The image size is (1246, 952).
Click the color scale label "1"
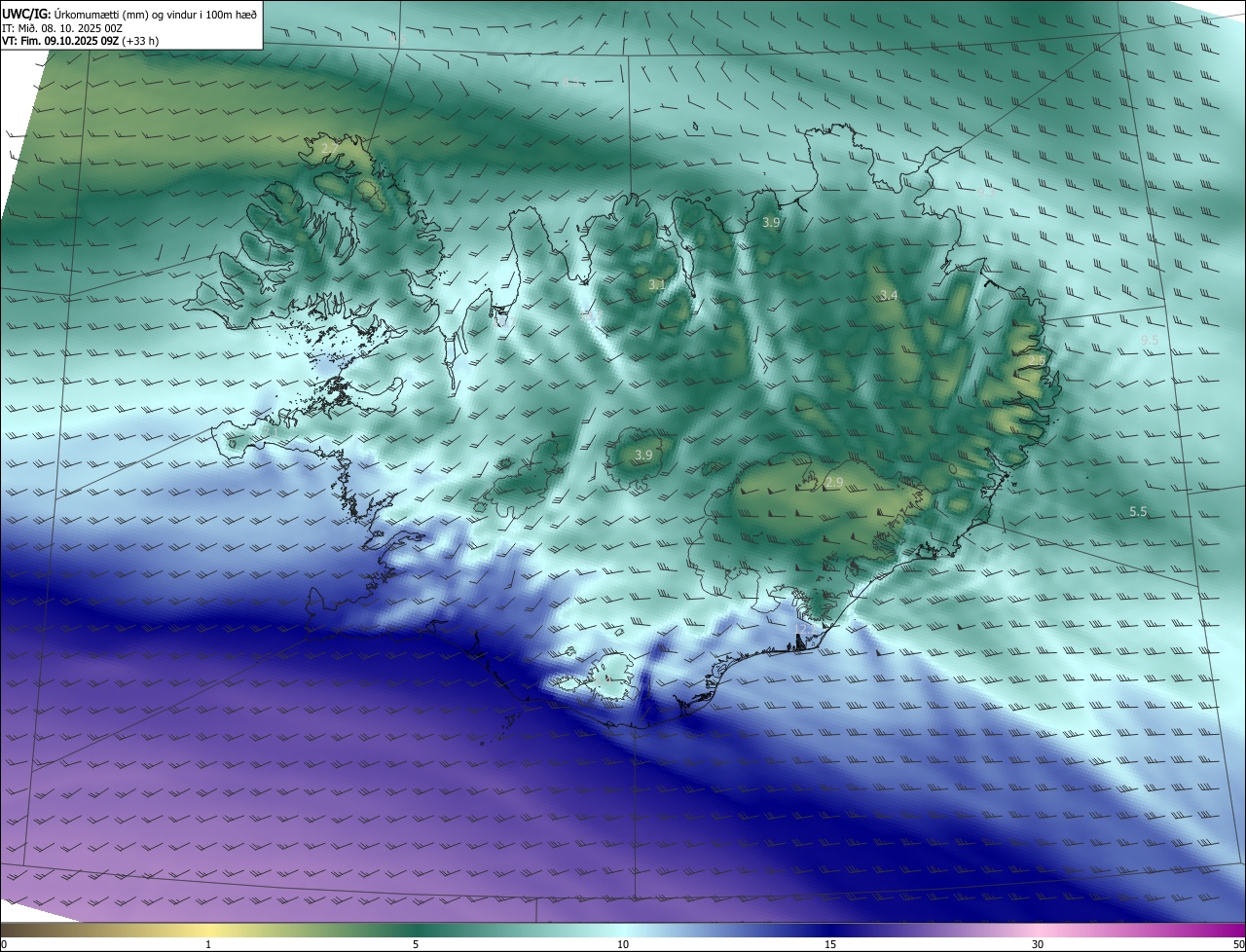pos(208,944)
